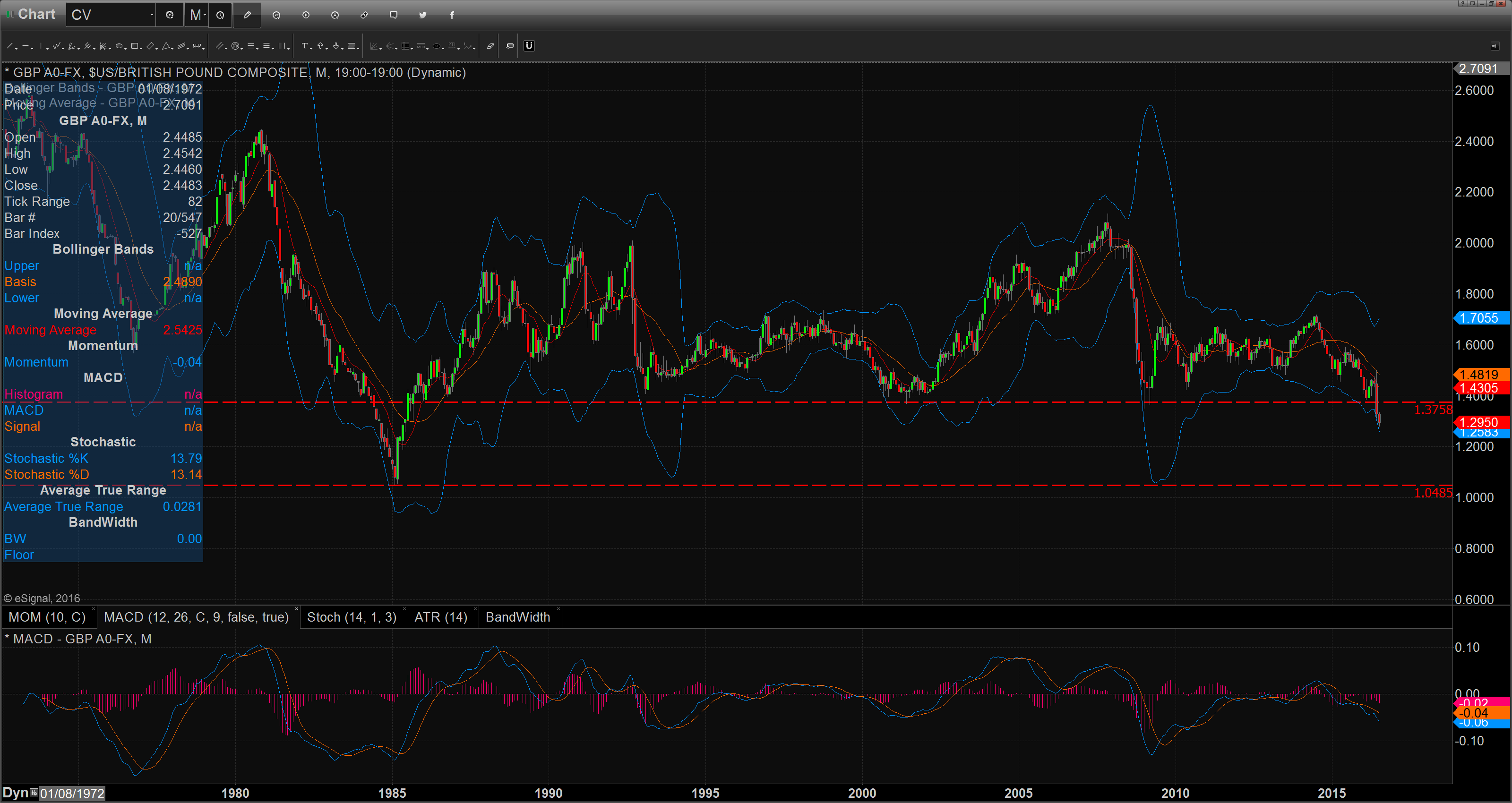Toggle the magnet snap mode
This screenshot has height=803, width=1512.
point(529,46)
